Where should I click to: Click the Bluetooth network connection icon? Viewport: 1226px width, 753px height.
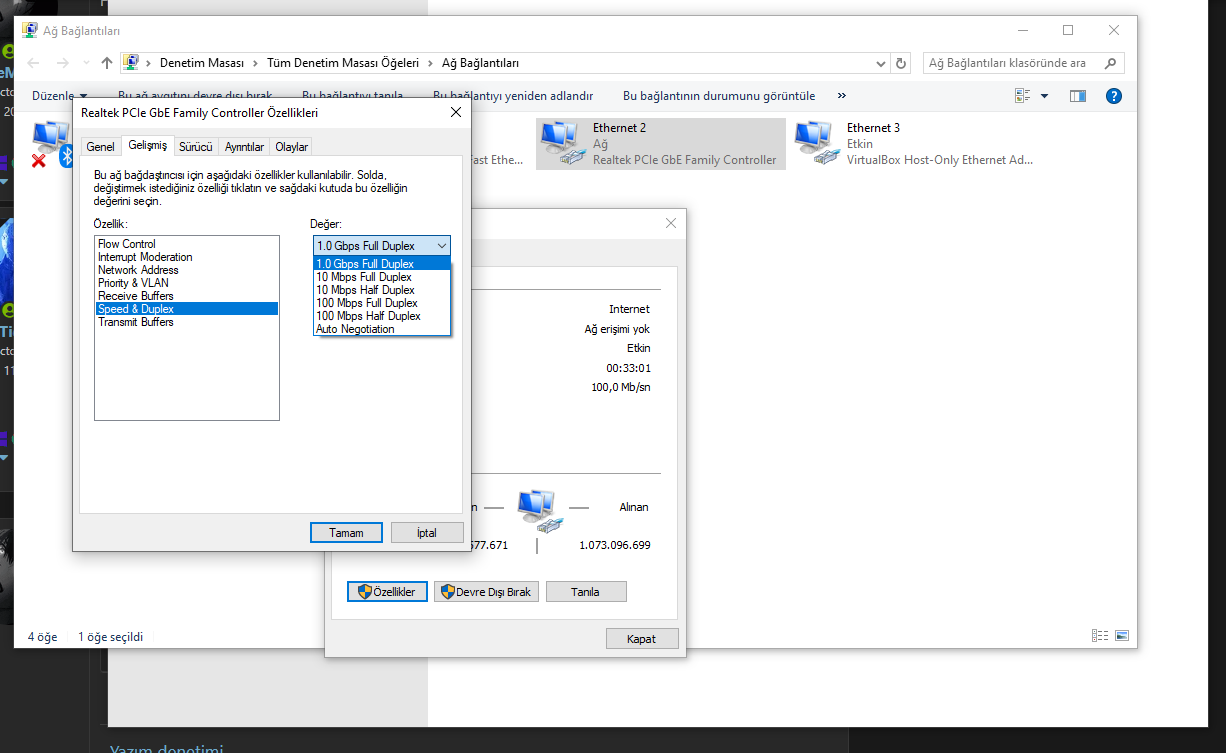pos(66,155)
